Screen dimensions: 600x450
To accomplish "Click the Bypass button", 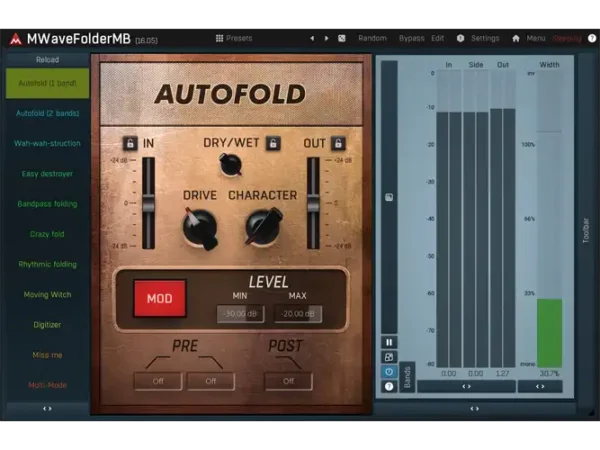I will pyautogui.click(x=411, y=38).
